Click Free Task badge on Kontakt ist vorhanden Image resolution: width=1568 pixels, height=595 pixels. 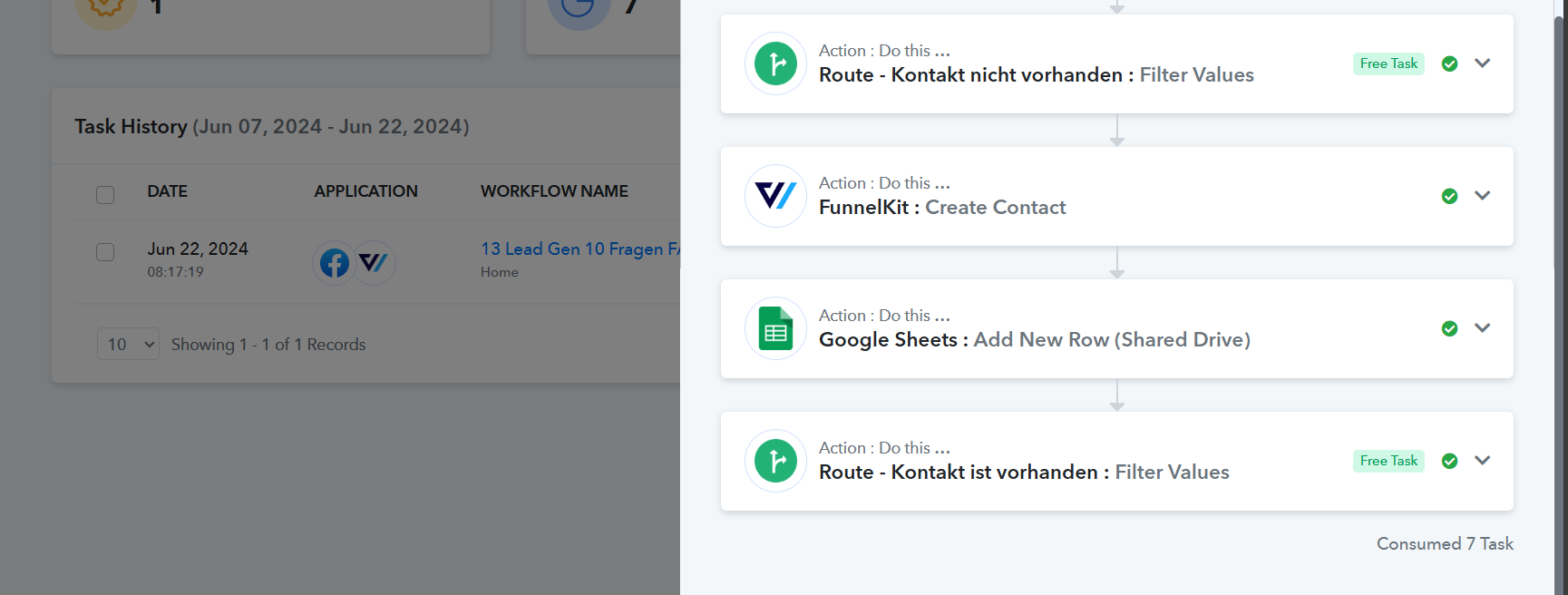1388,461
